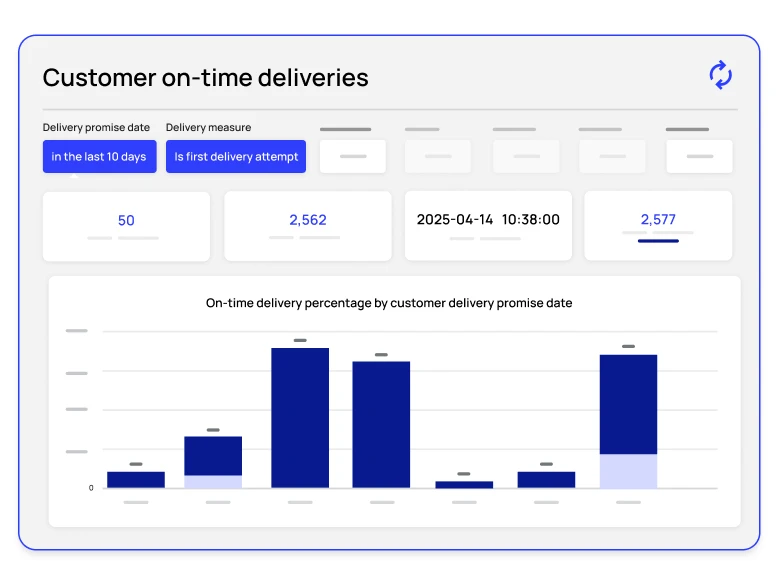Image resolution: width=779 pixels, height=585 pixels.
Task: Click the sixth bar in the chart
Action: (x=546, y=480)
